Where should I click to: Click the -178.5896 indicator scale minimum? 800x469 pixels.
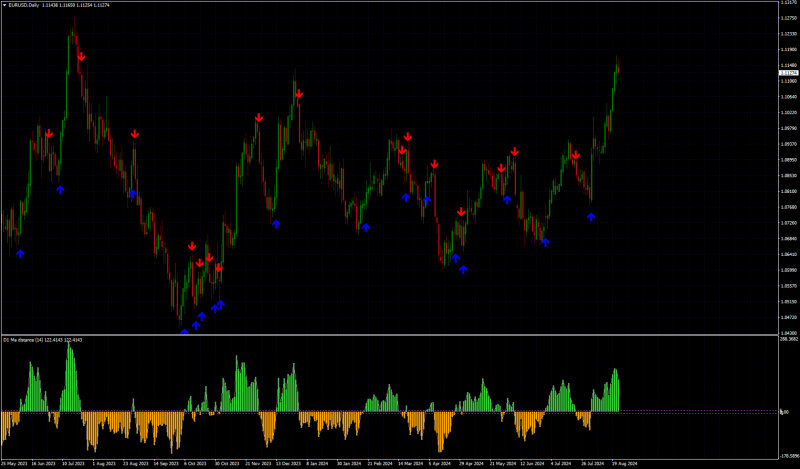point(789,456)
